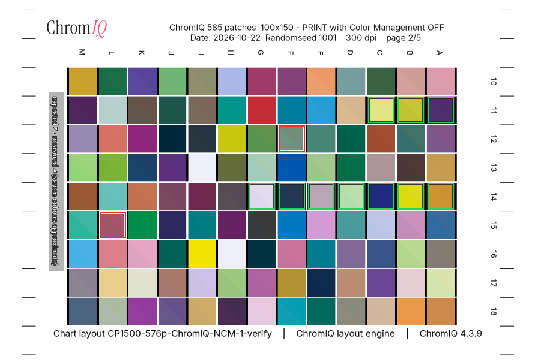535x362 pixels.
Task: Click the ChromIQ logo
Action: 77,28
